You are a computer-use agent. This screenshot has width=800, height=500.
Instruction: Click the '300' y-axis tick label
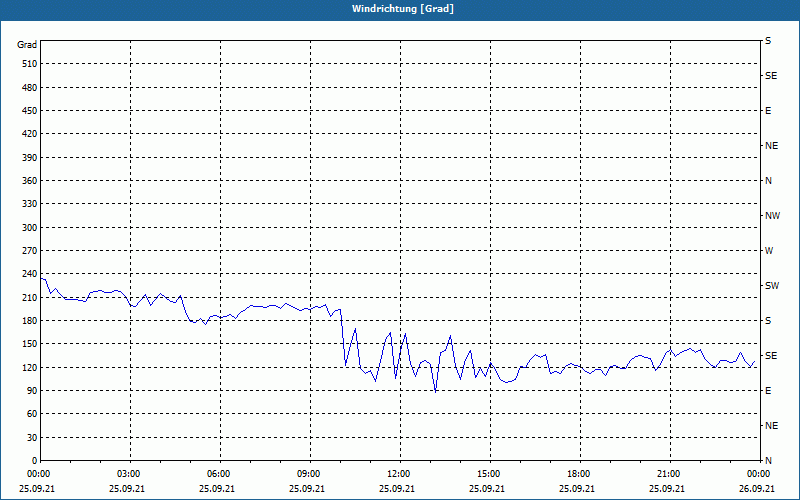coord(30,227)
